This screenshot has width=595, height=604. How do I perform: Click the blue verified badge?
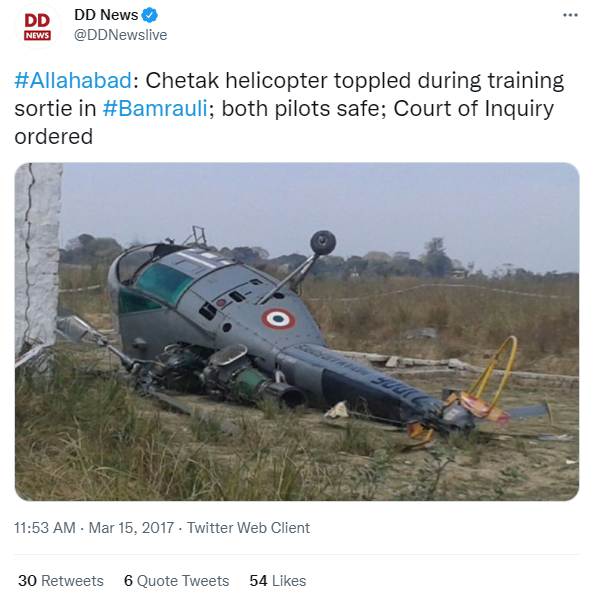[149, 15]
